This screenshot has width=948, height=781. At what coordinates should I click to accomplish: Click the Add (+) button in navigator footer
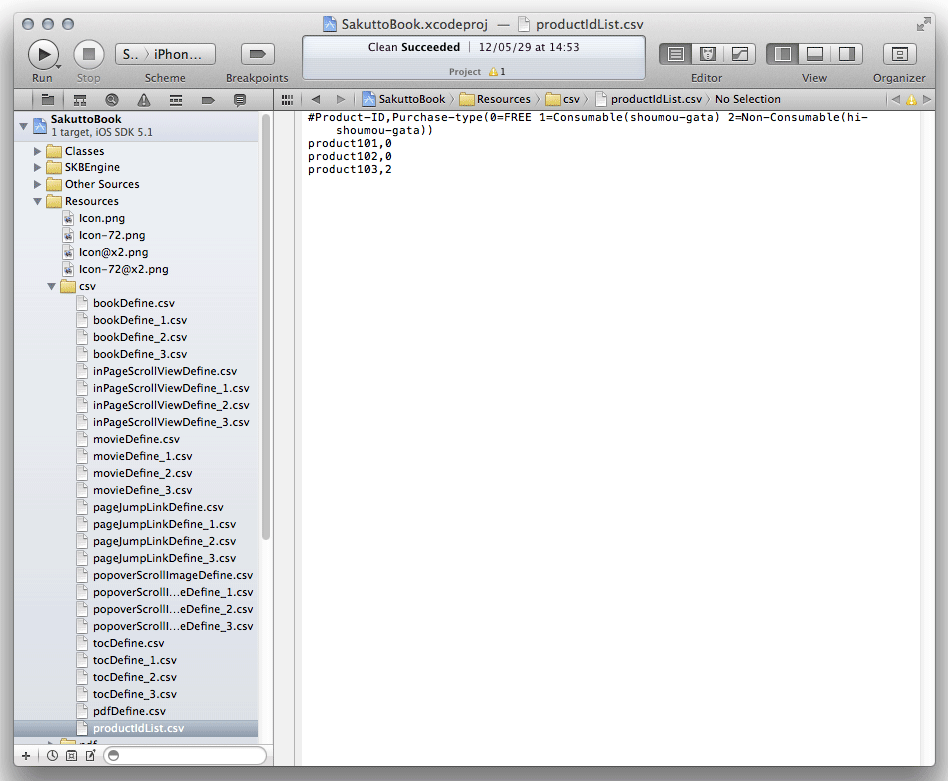26,756
